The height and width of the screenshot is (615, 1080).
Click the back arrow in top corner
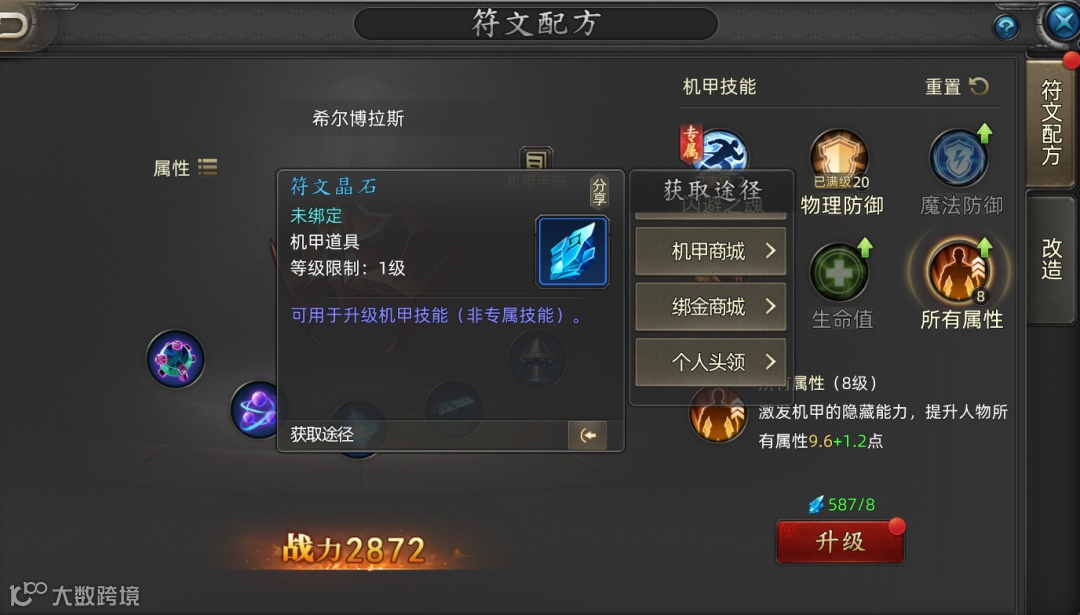pos(15,25)
